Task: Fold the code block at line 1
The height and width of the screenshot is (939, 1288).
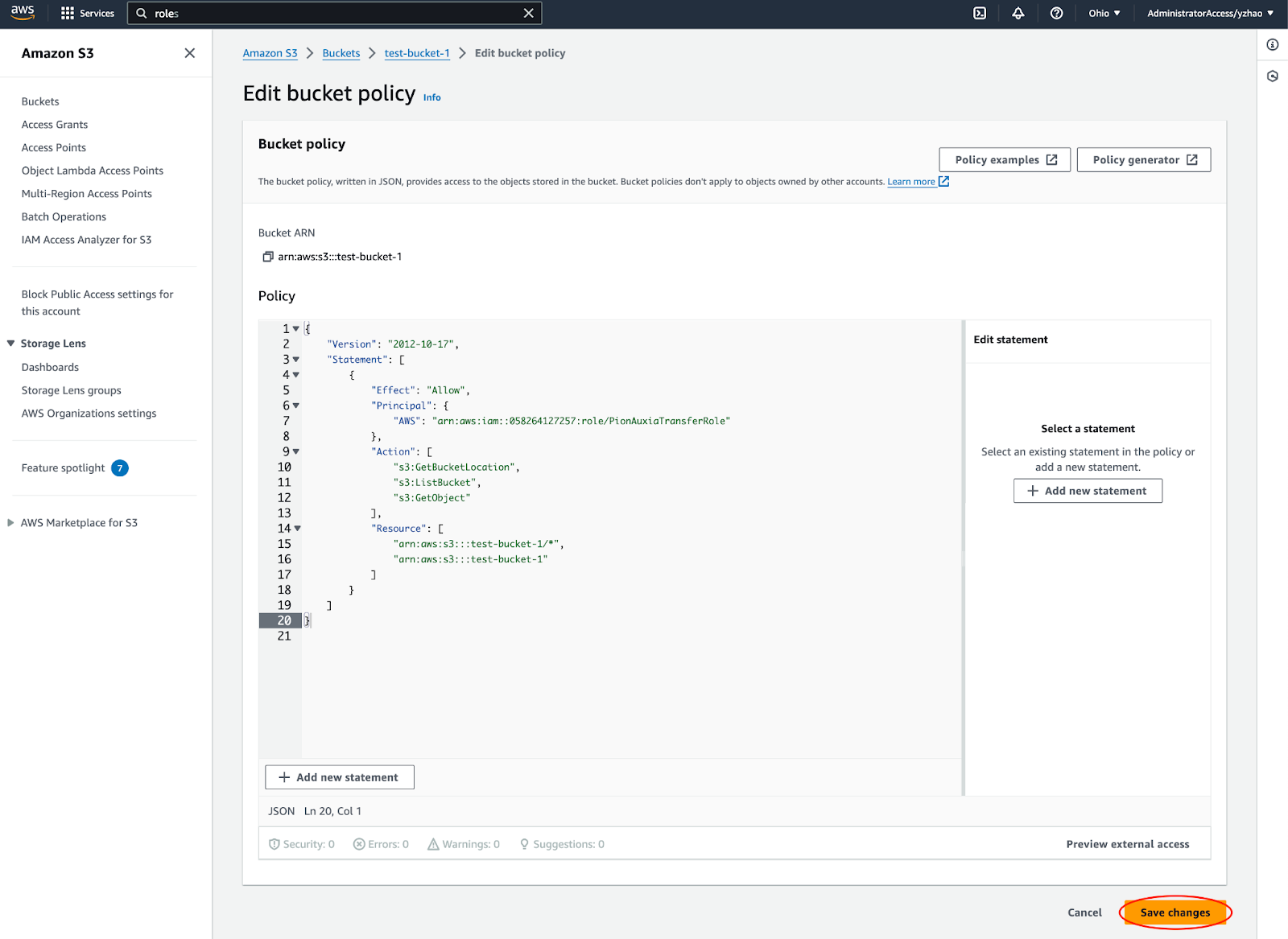Action: coord(296,329)
